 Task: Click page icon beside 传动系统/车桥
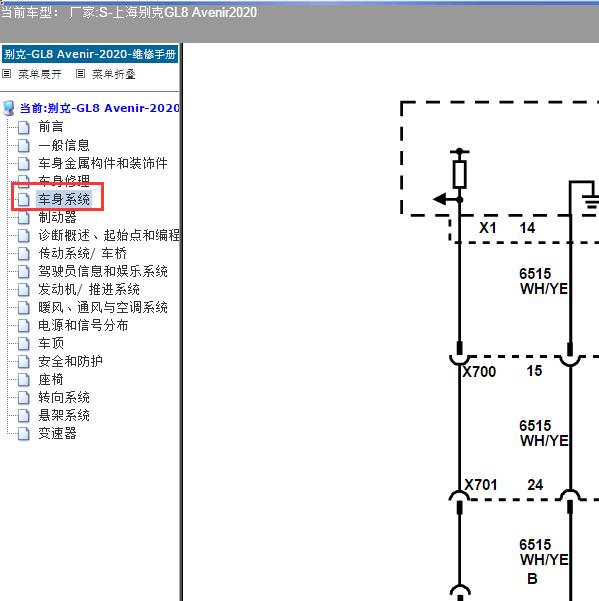click(23, 254)
